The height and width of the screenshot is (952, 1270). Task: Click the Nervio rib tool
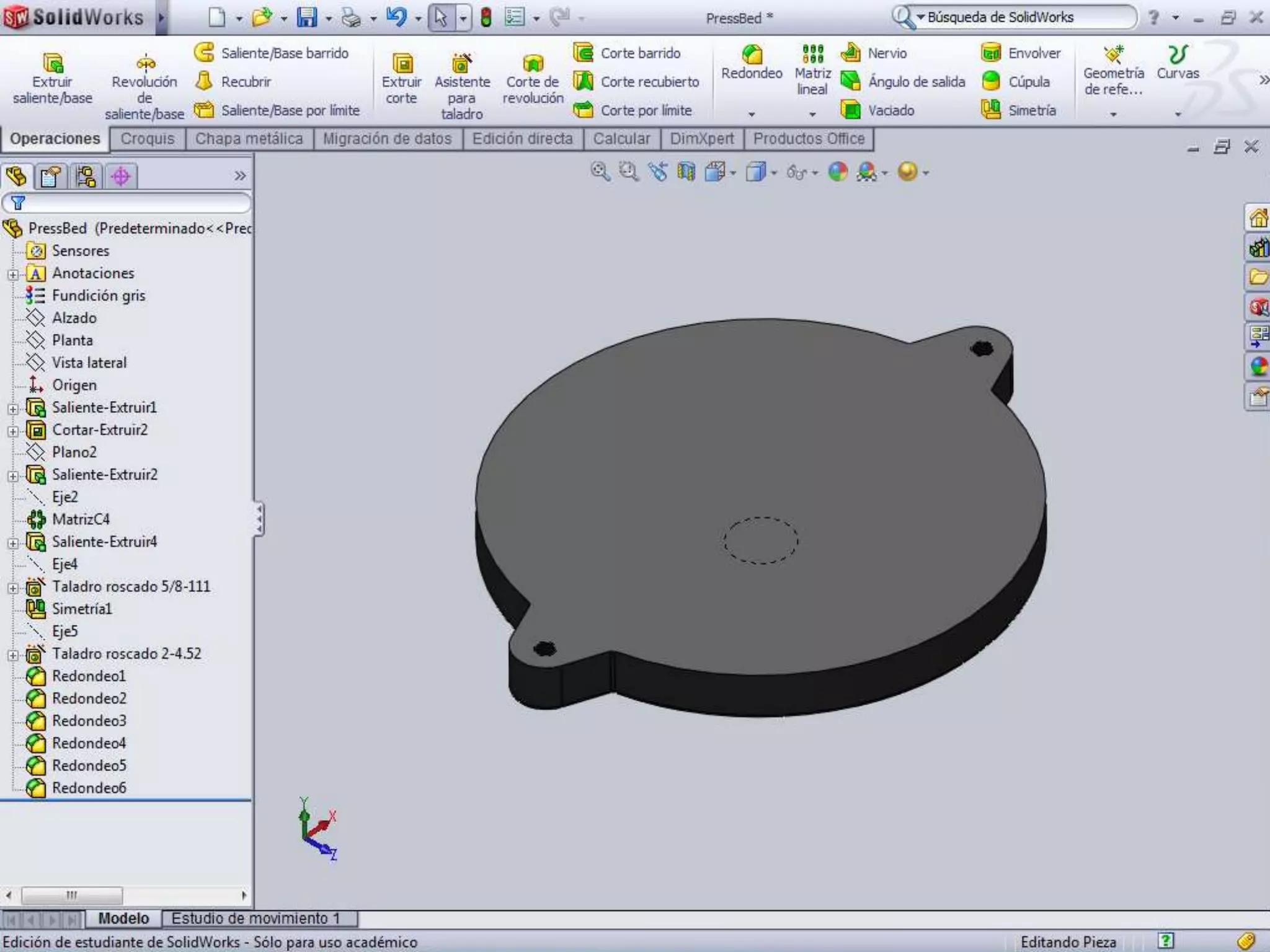(874, 53)
